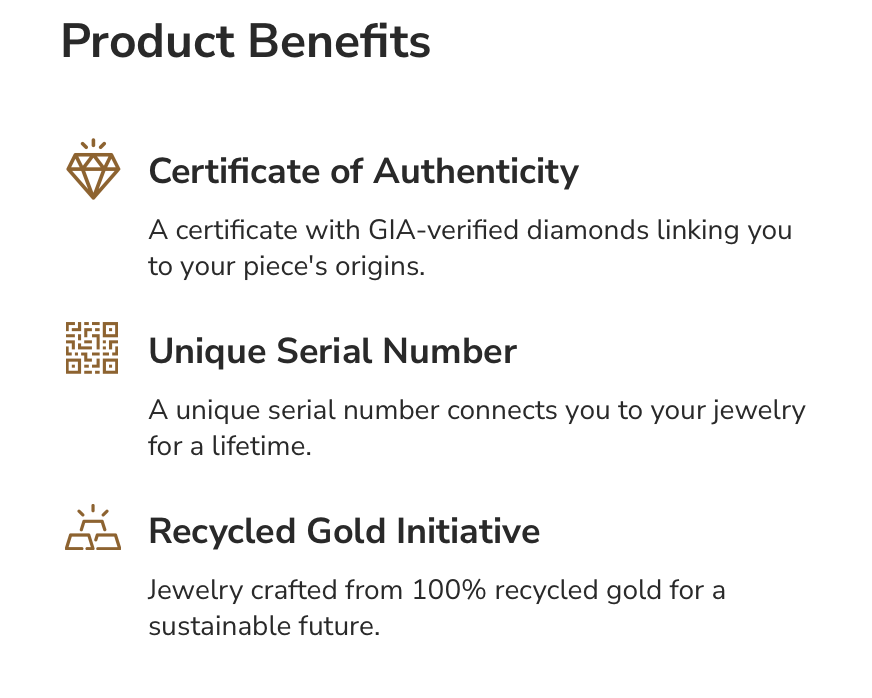Click the word Authenticity in the first title
Screen dimensions: 872x698
476,171
